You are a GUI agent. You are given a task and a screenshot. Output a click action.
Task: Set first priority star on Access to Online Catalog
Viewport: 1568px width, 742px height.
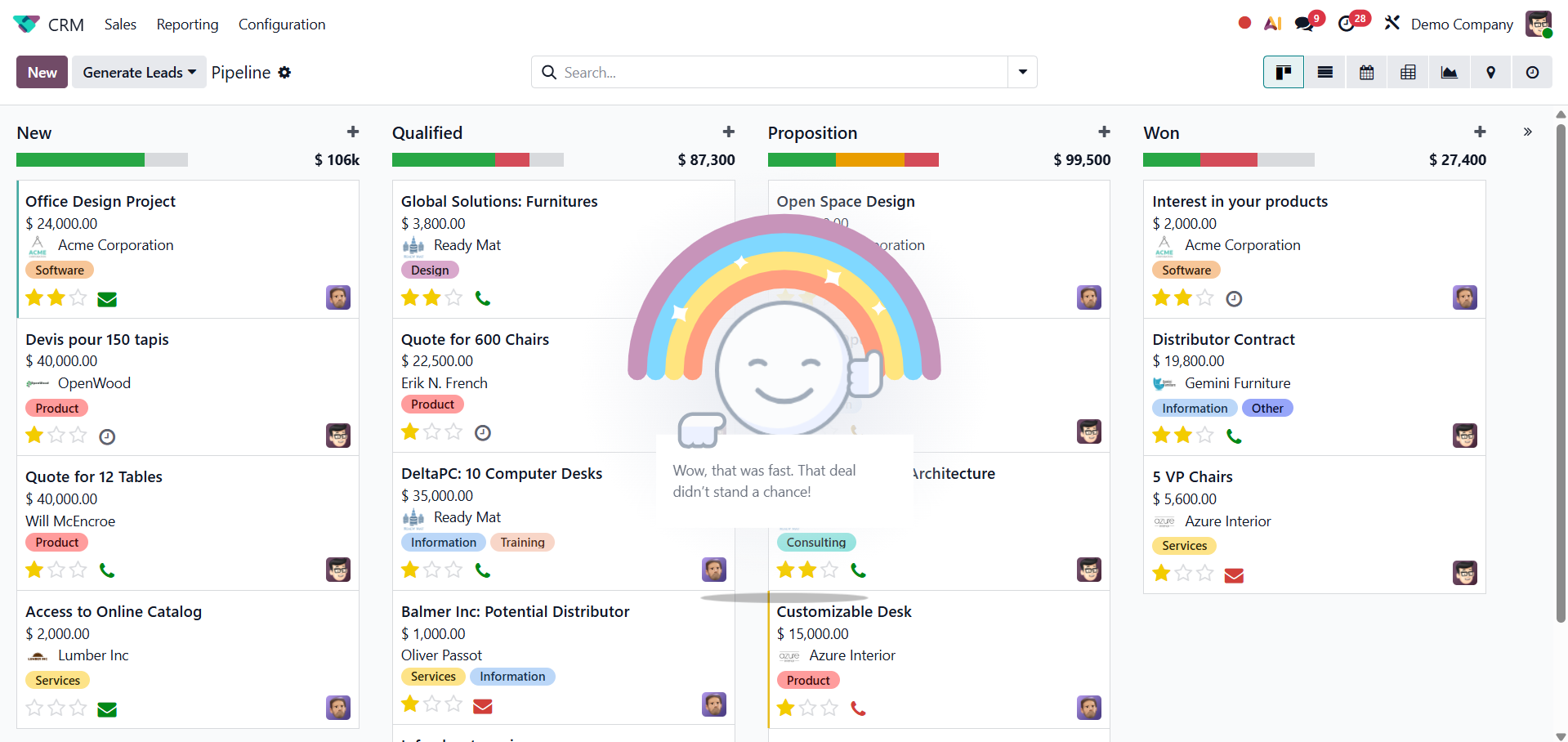34,707
